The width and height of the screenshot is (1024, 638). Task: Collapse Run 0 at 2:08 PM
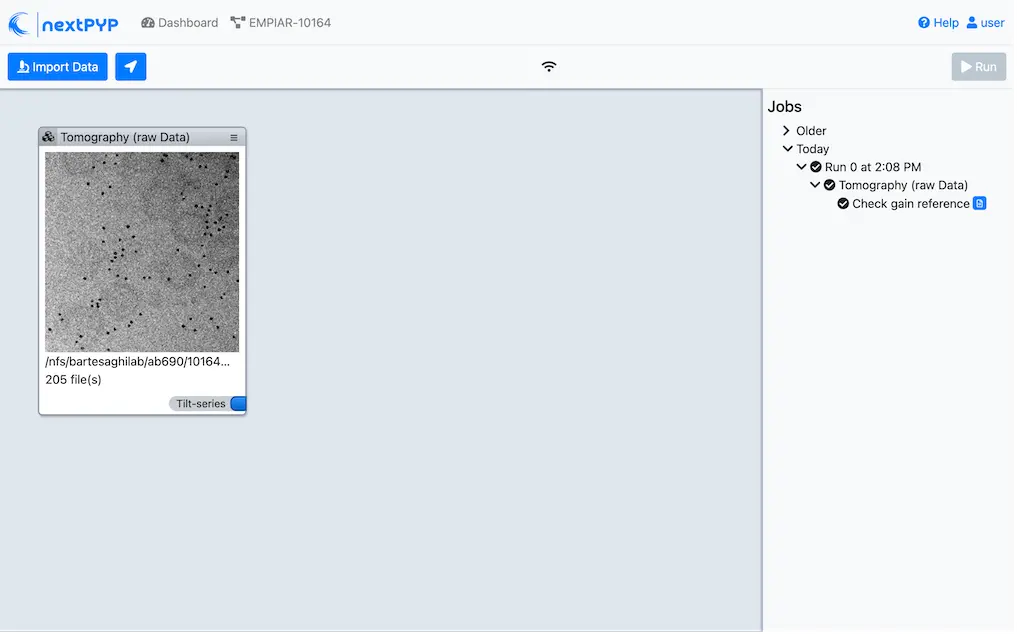pos(802,167)
